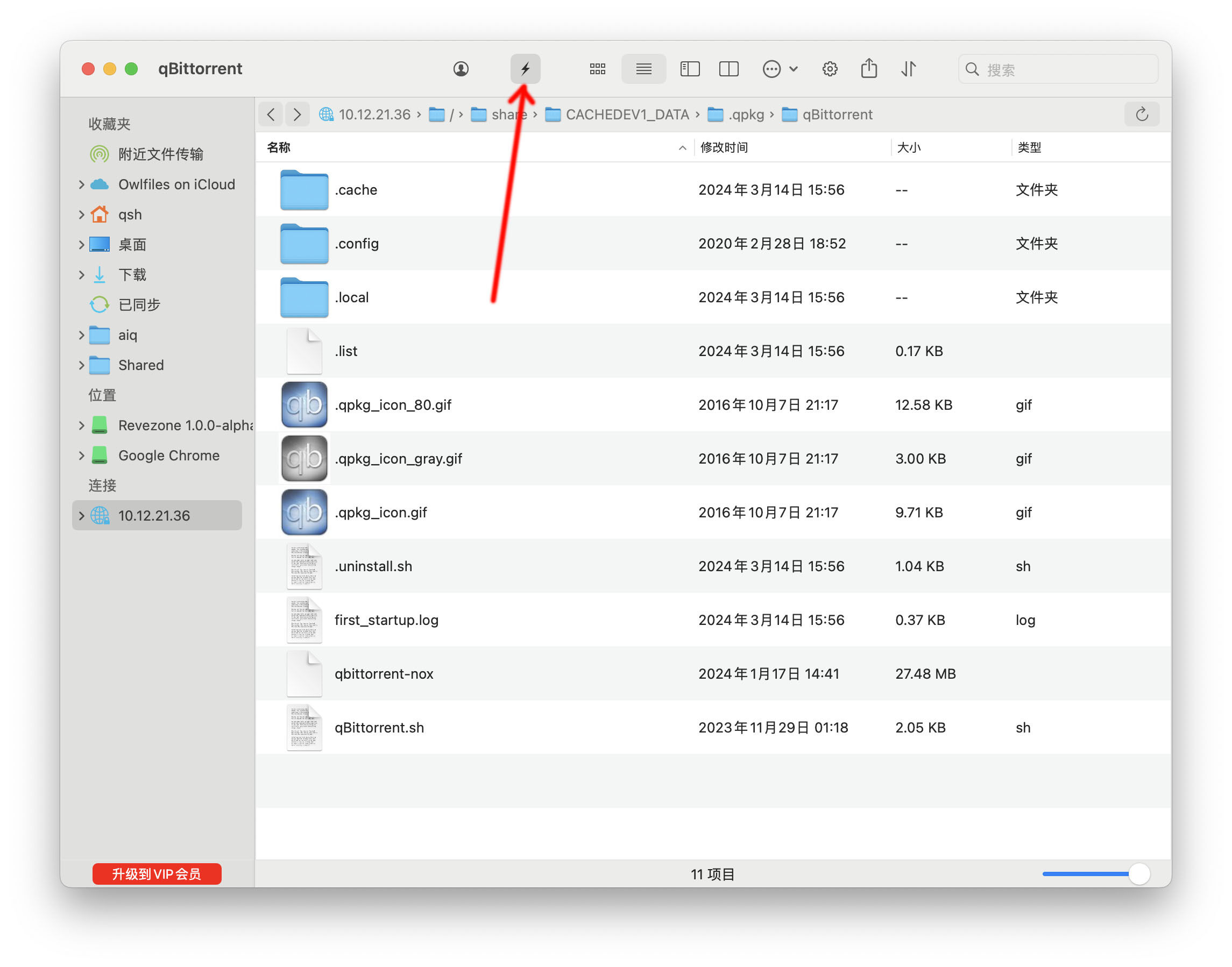Click the Google Chrome drive icon
This screenshot has width=1232, height=967.
click(x=100, y=455)
